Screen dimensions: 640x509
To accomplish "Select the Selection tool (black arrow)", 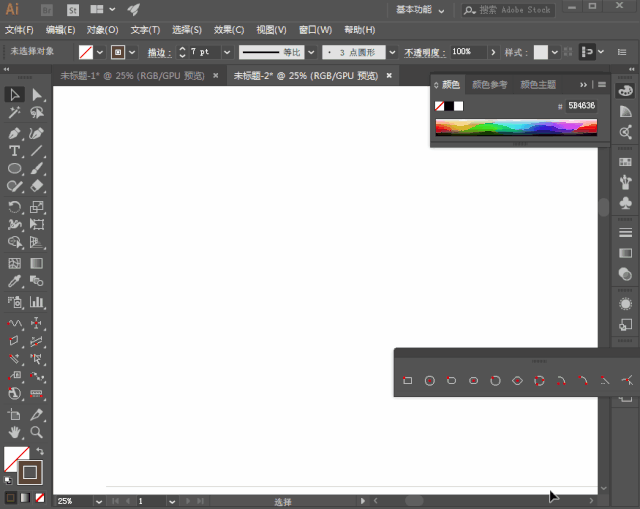I will [14, 94].
